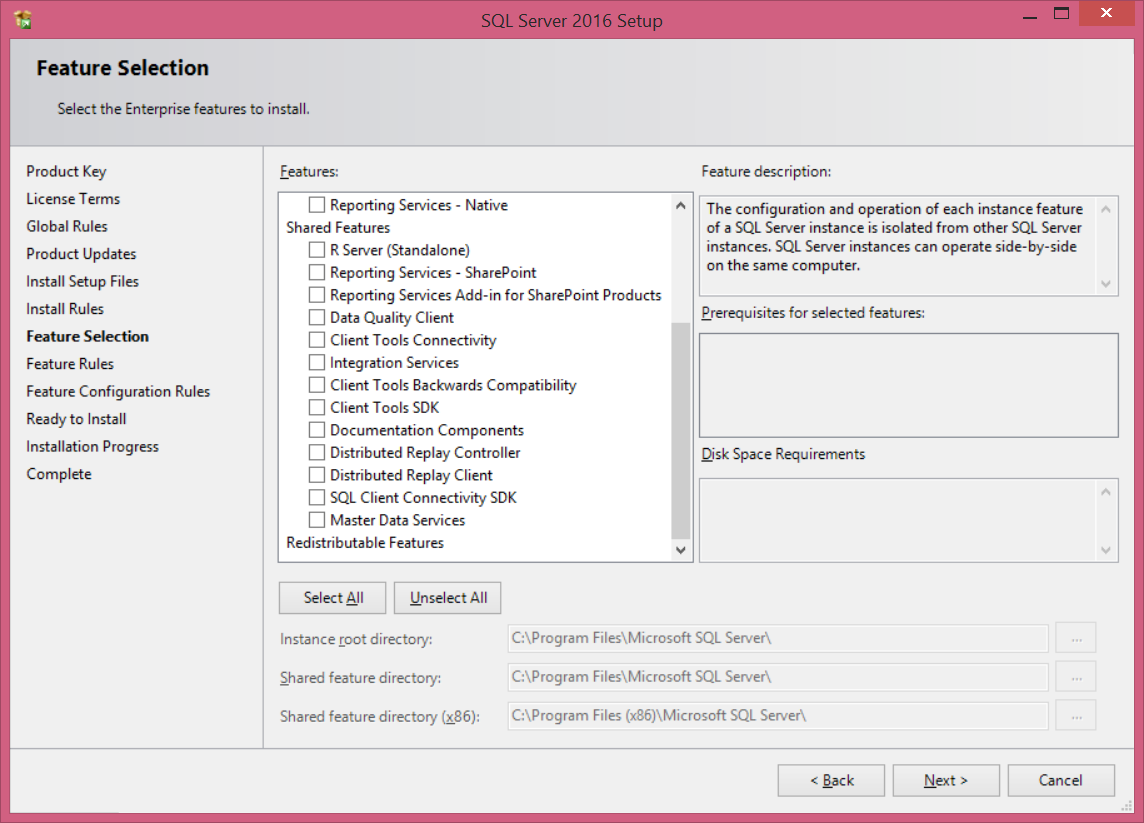Select the Installation Progress step
This screenshot has height=823, width=1144.
pyautogui.click(x=93, y=447)
